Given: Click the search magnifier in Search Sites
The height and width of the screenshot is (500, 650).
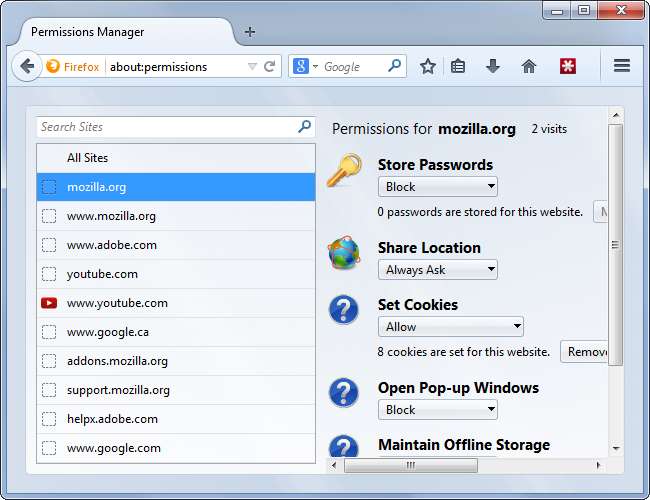Looking at the screenshot, I should pos(304,127).
